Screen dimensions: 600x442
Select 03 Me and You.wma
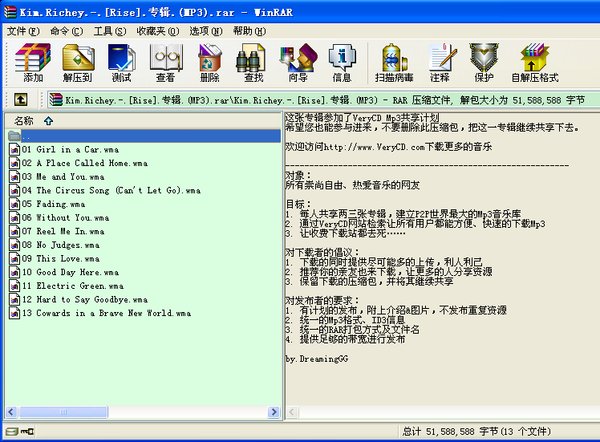63,177
